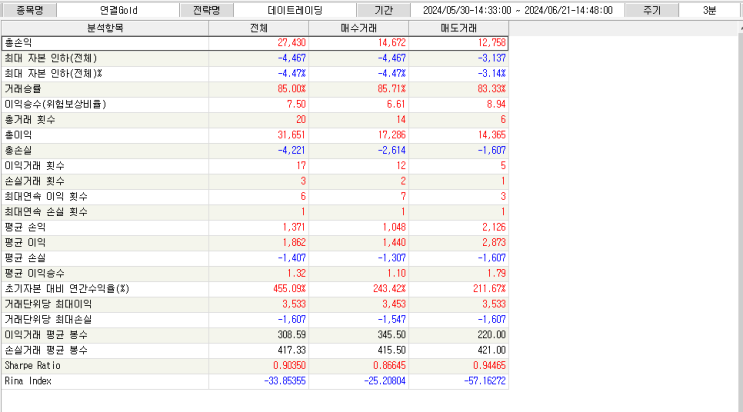The height and width of the screenshot is (412, 743).
Task: Select the 평균 이익승수 row label
Action: click(35, 273)
